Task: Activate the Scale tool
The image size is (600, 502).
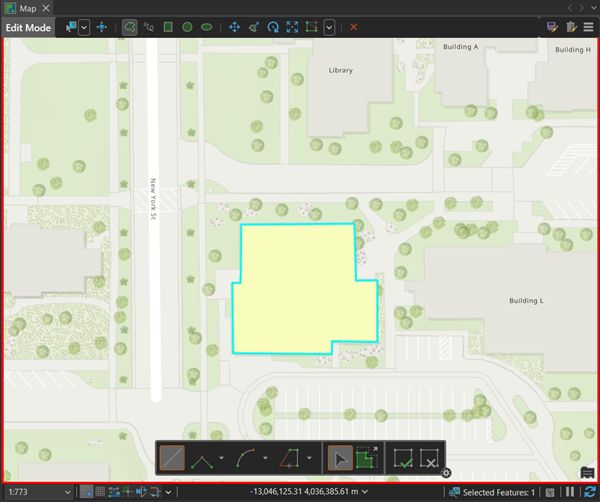Action: coord(292,27)
